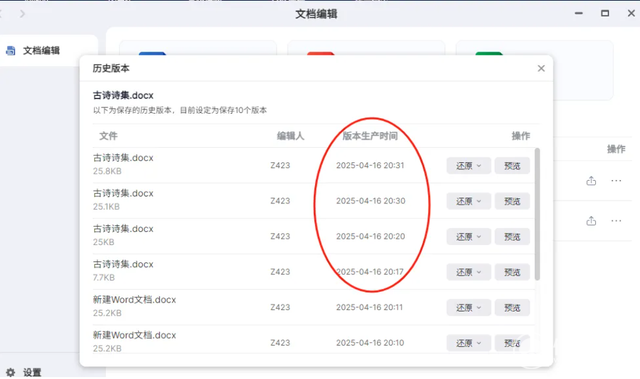The image size is (640, 379).
Task: Expand 还原 dropdown for 20:31 version
Action: [x=469, y=166]
